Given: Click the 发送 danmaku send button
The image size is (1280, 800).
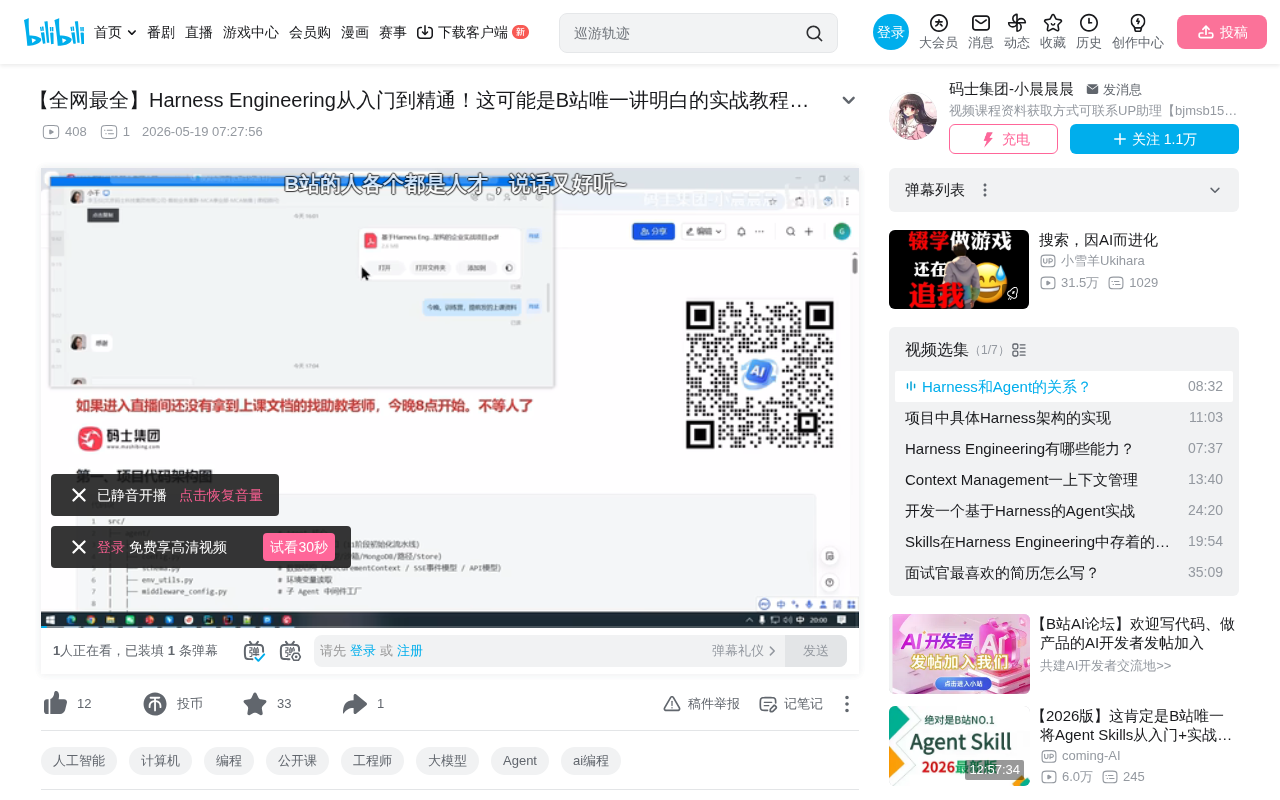Looking at the screenshot, I should (816, 651).
